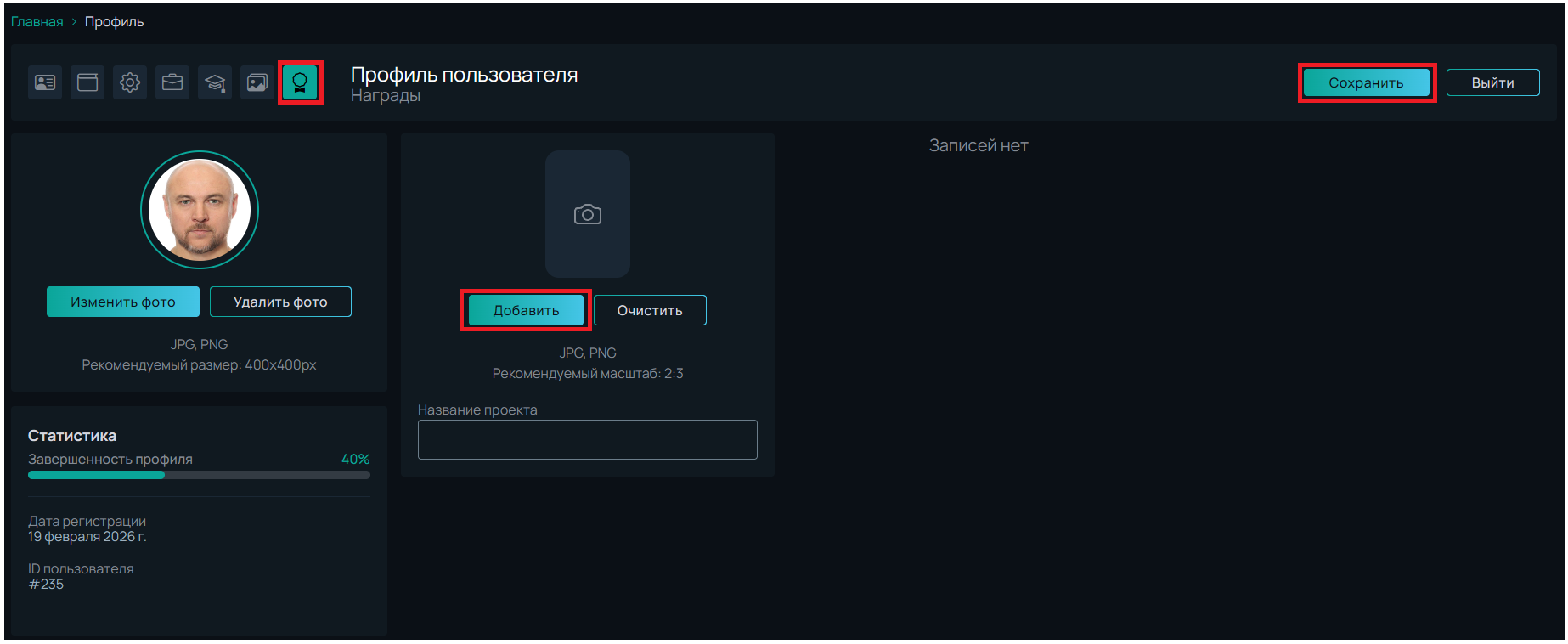
Task: Open the window layout section icon
Action: point(87,82)
